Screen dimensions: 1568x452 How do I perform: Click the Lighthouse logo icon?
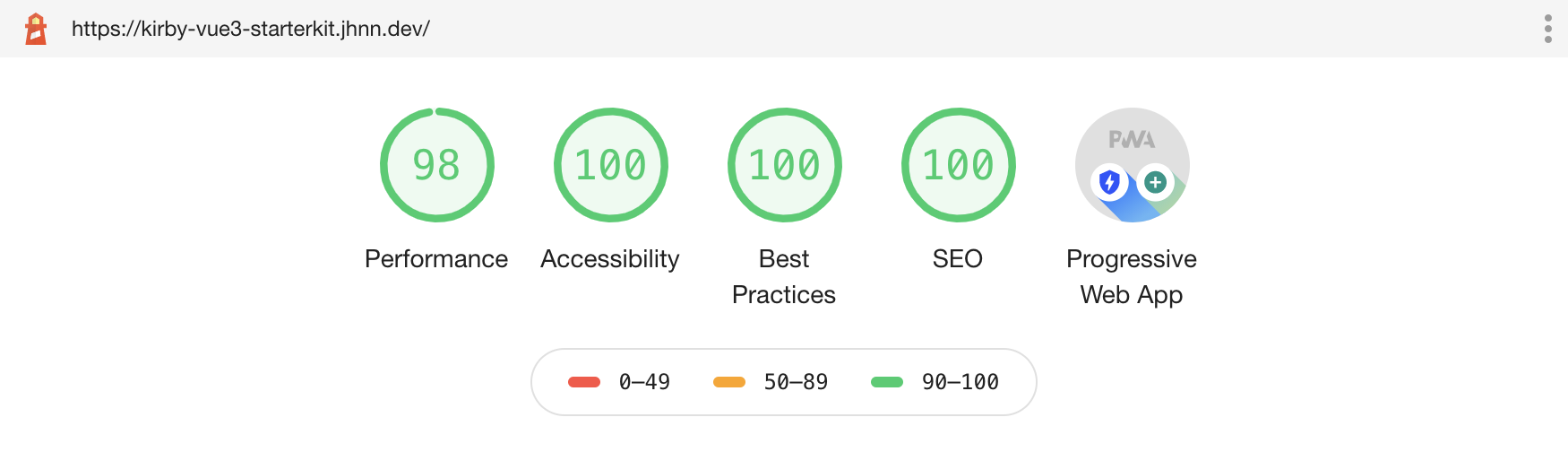[x=36, y=29]
